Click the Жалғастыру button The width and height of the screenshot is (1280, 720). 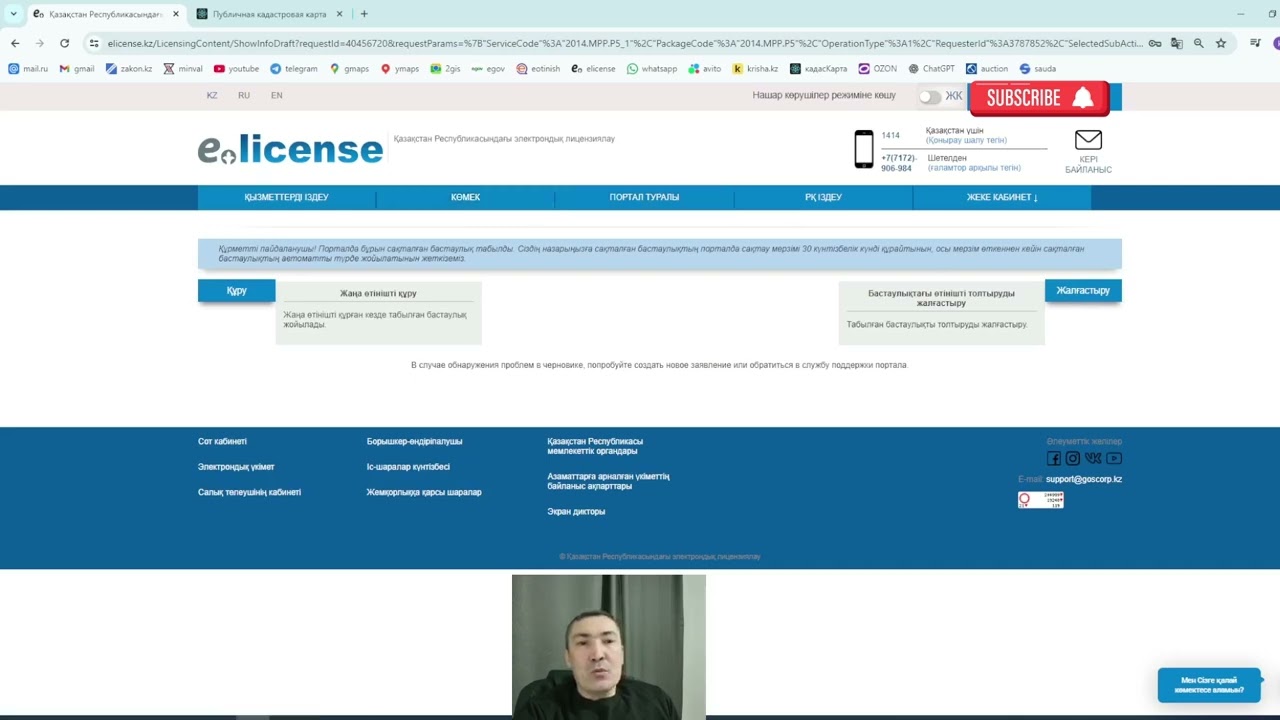[1083, 290]
